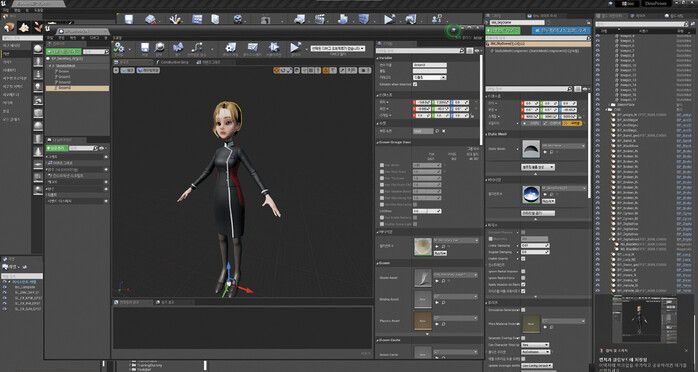
Task: Click green Add Component button in Blueprint
Action: (x=64, y=52)
